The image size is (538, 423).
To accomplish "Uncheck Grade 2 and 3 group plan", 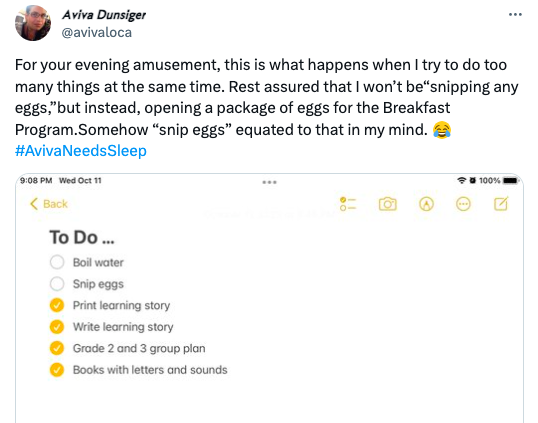I will pyautogui.click(x=57, y=348).
